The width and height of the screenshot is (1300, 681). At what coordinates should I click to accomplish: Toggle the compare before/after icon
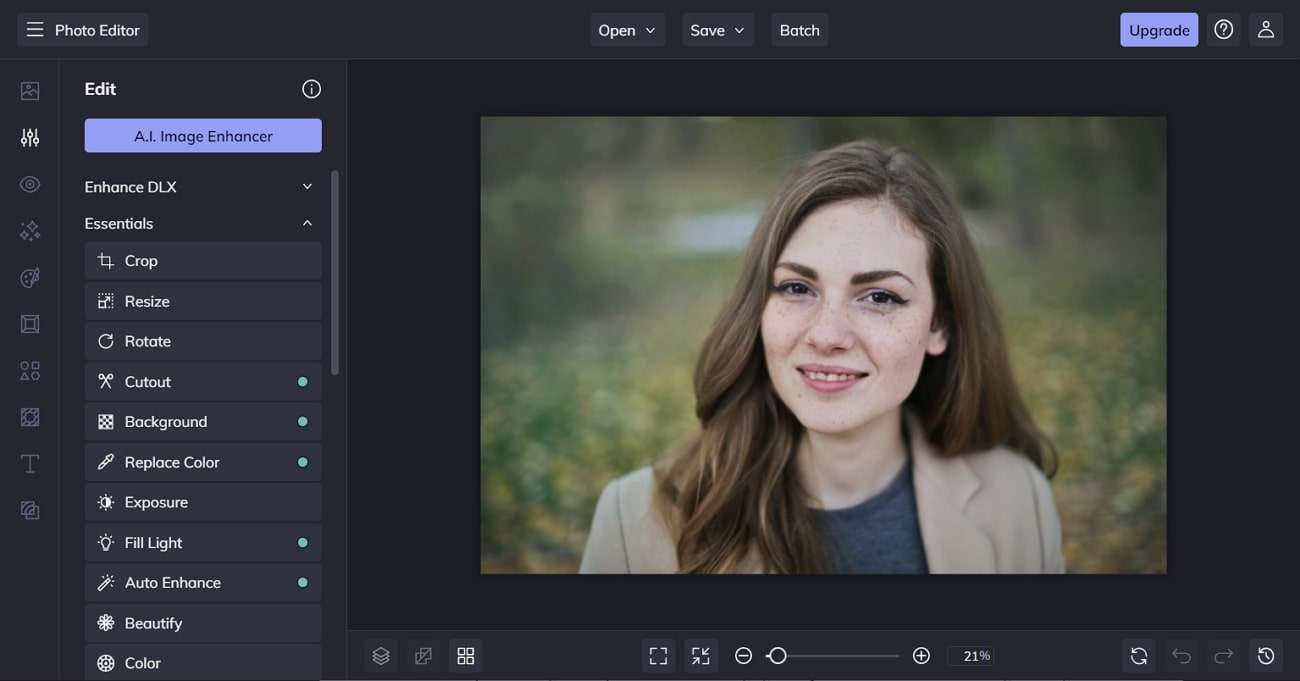tap(423, 656)
